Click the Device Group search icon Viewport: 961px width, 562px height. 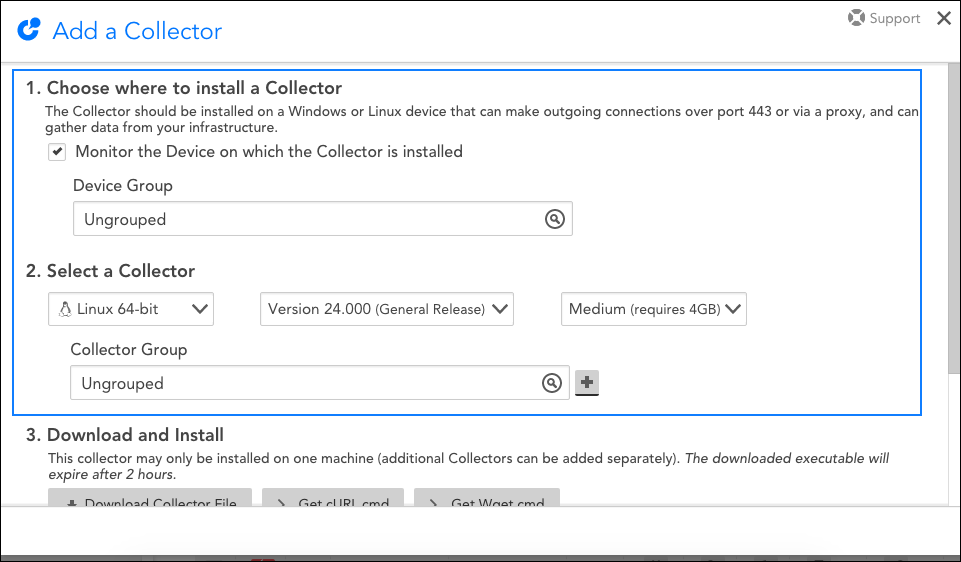(x=555, y=219)
